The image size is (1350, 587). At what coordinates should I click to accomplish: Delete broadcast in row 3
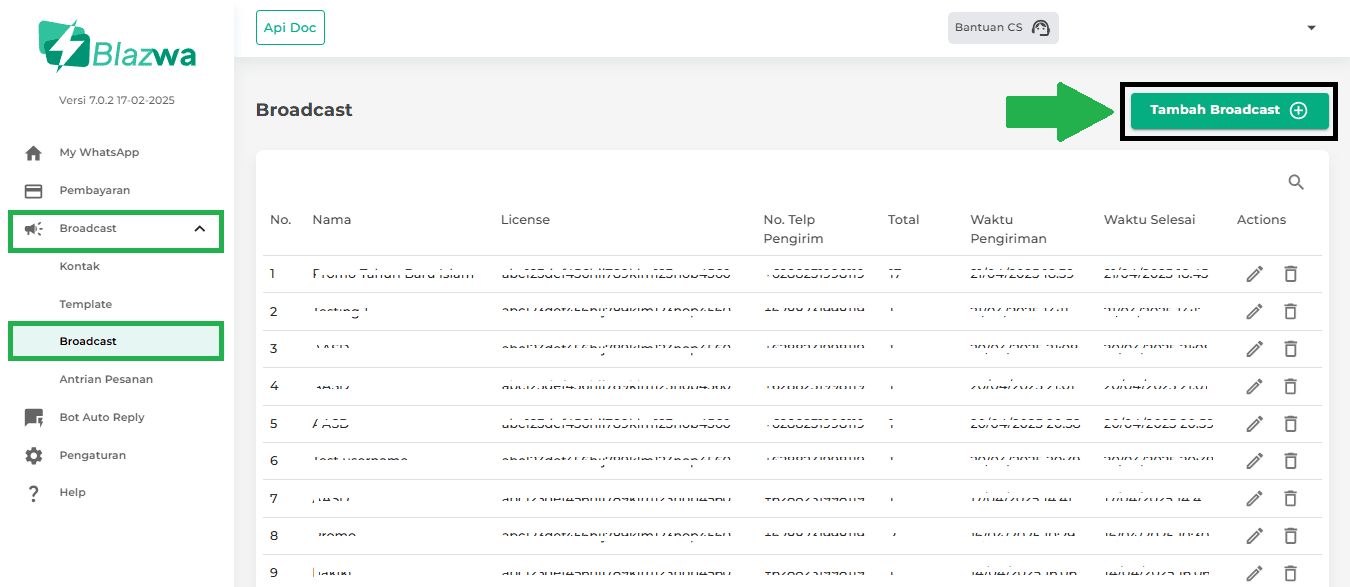tap(1291, 349)
